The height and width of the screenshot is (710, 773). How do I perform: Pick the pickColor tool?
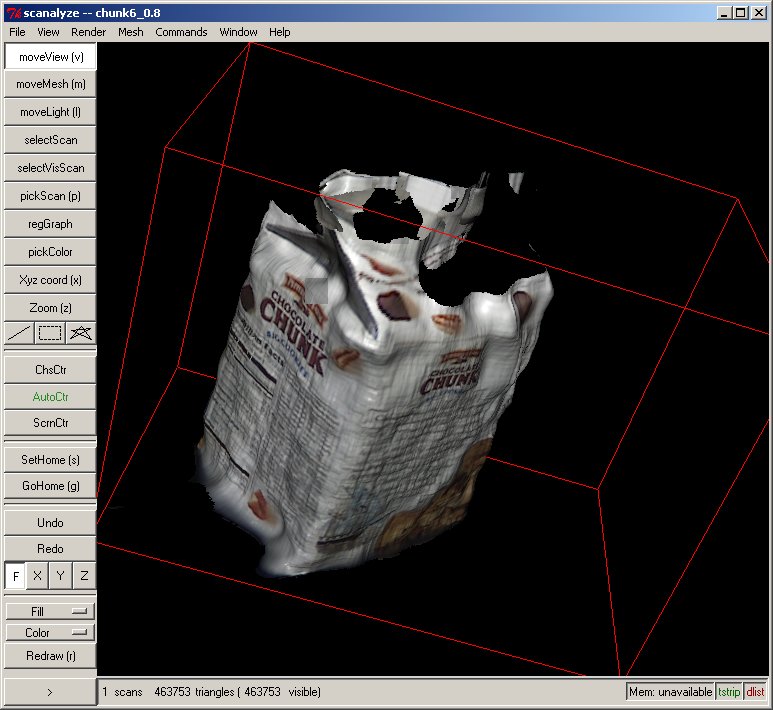coord(50,252)
